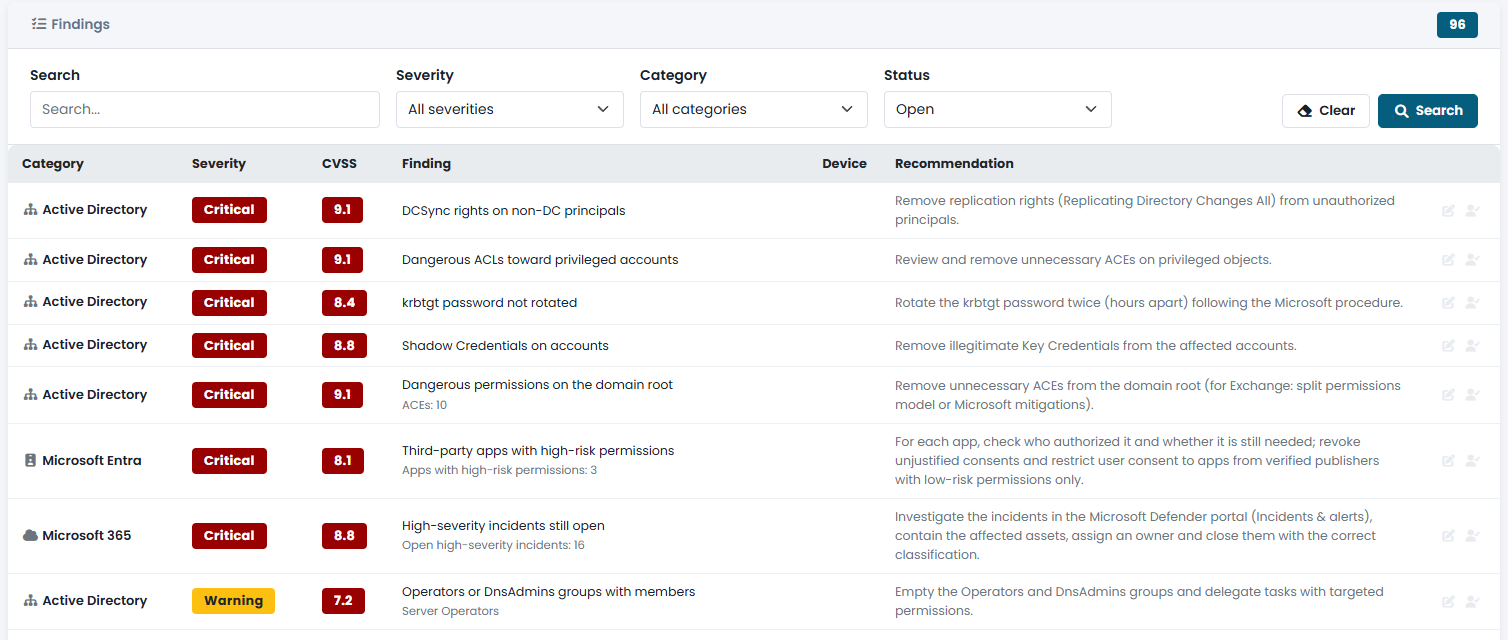
Task: Edit the High-severity incidents still open finding
Action: point(1448,536)
